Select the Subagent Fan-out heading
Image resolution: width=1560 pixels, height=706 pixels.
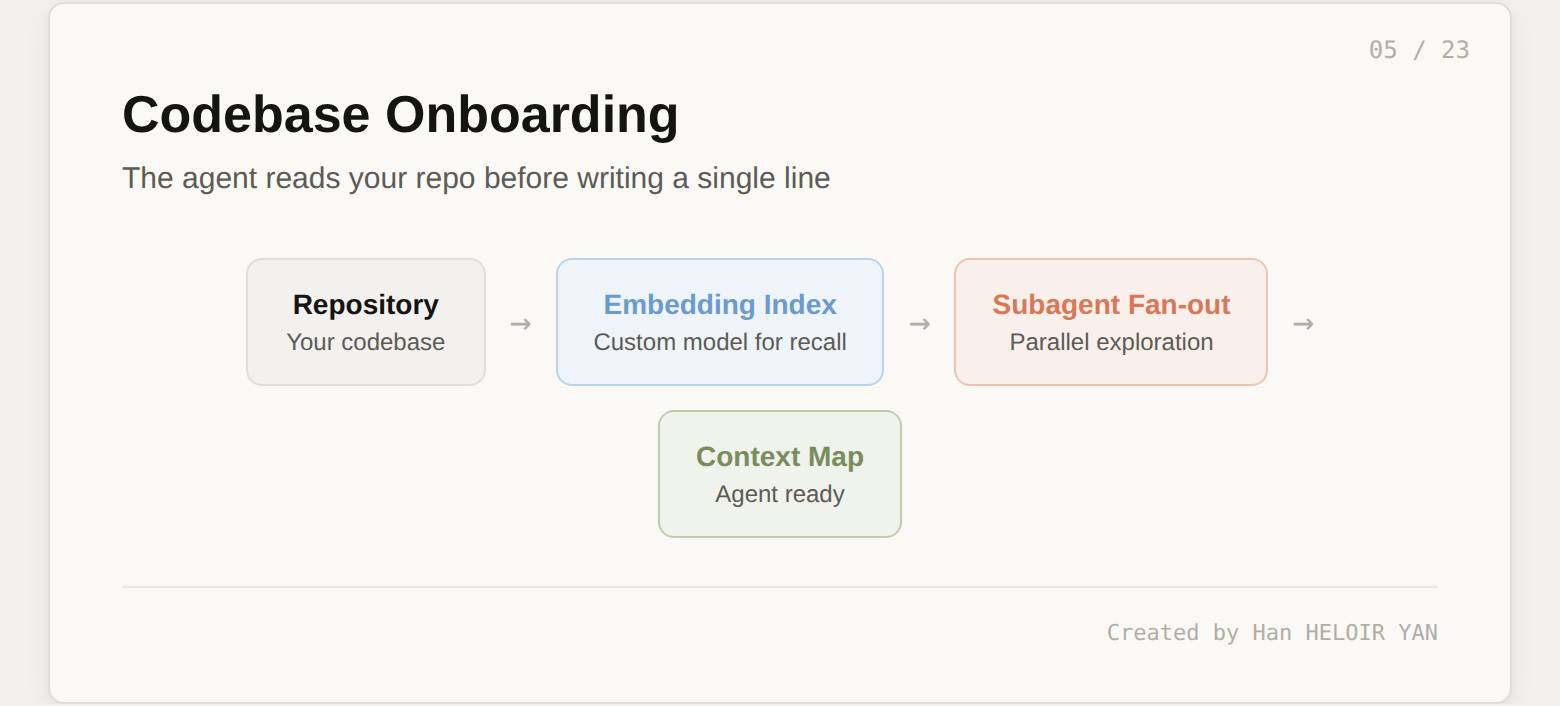(x=1111, y=304)
